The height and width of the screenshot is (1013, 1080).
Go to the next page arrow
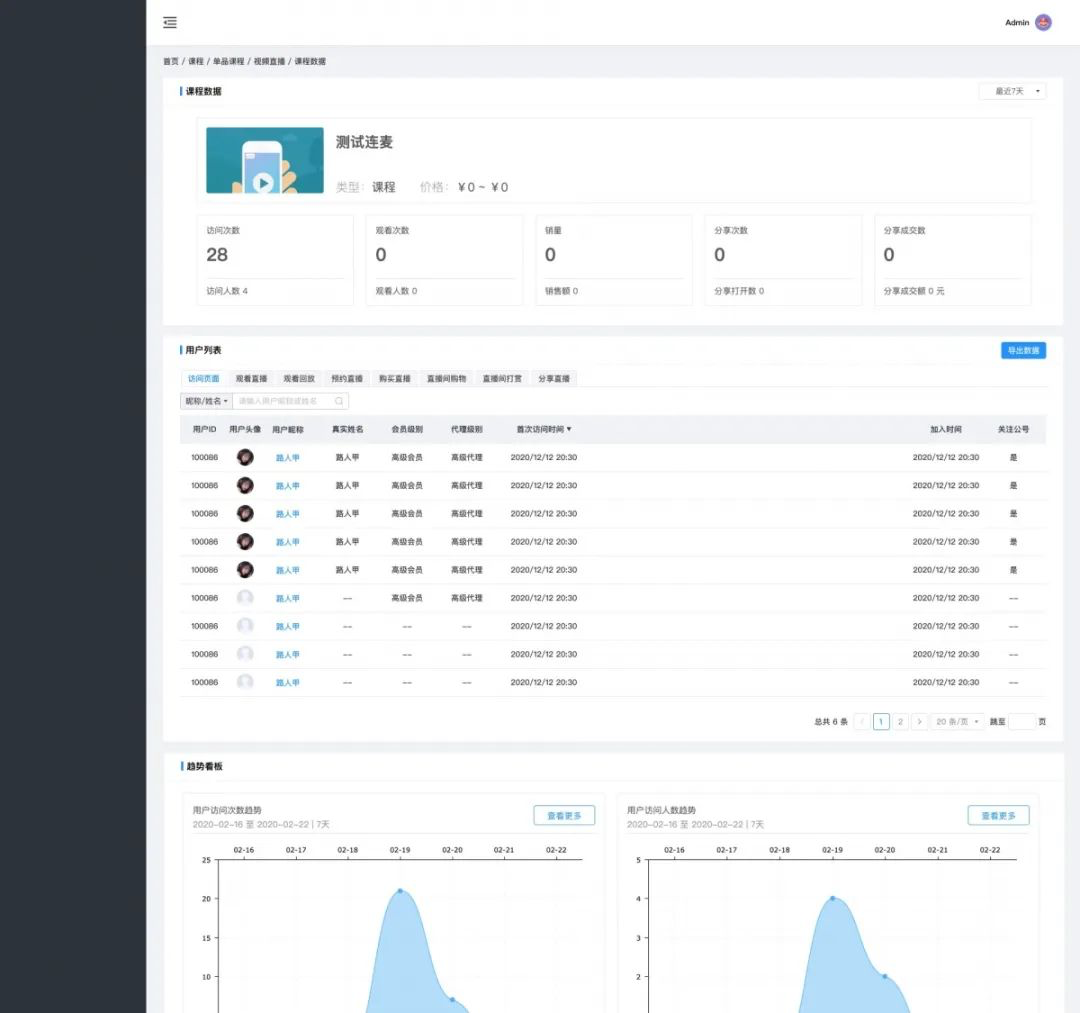pos(920,722)
